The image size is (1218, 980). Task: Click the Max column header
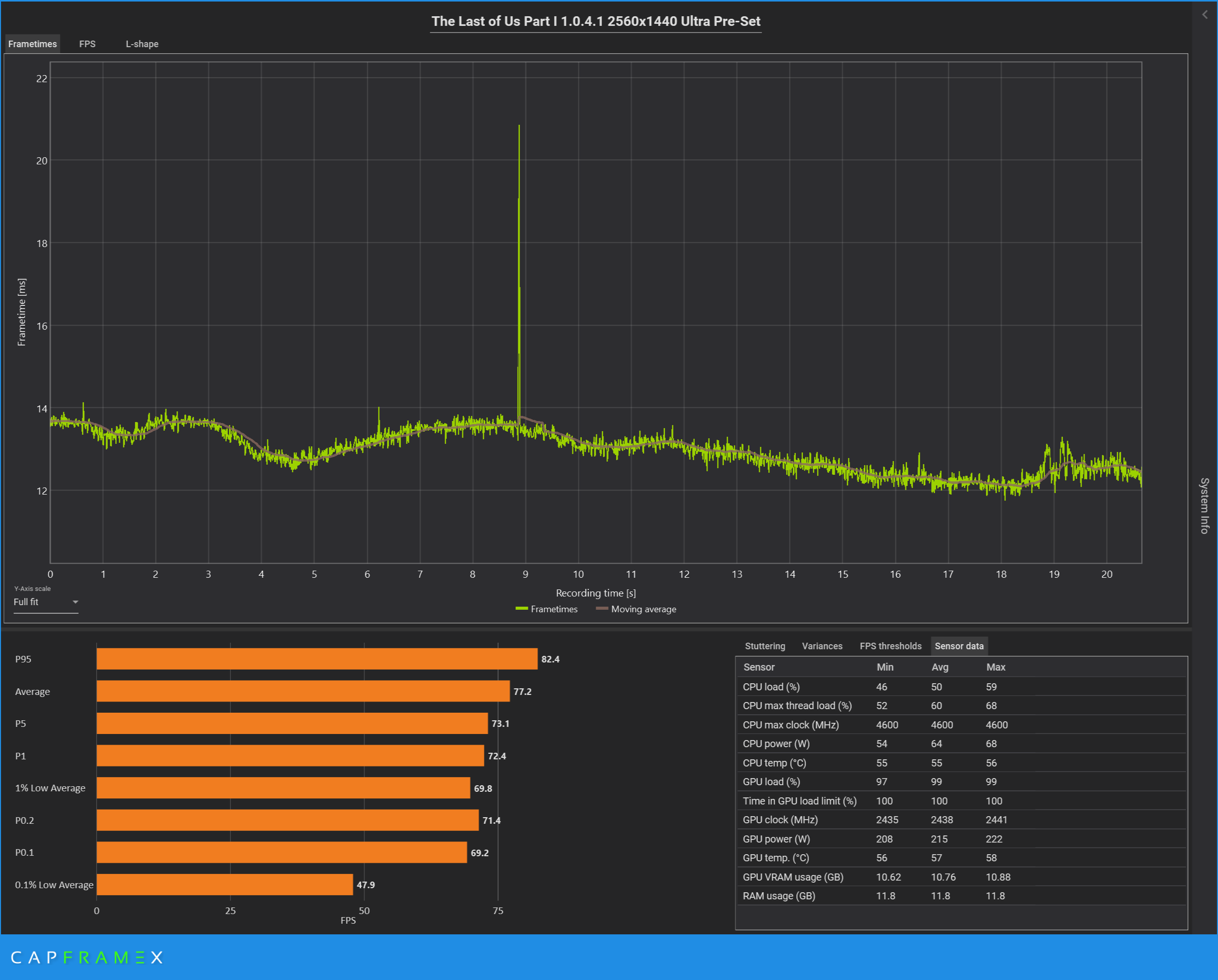coord(995,667)
